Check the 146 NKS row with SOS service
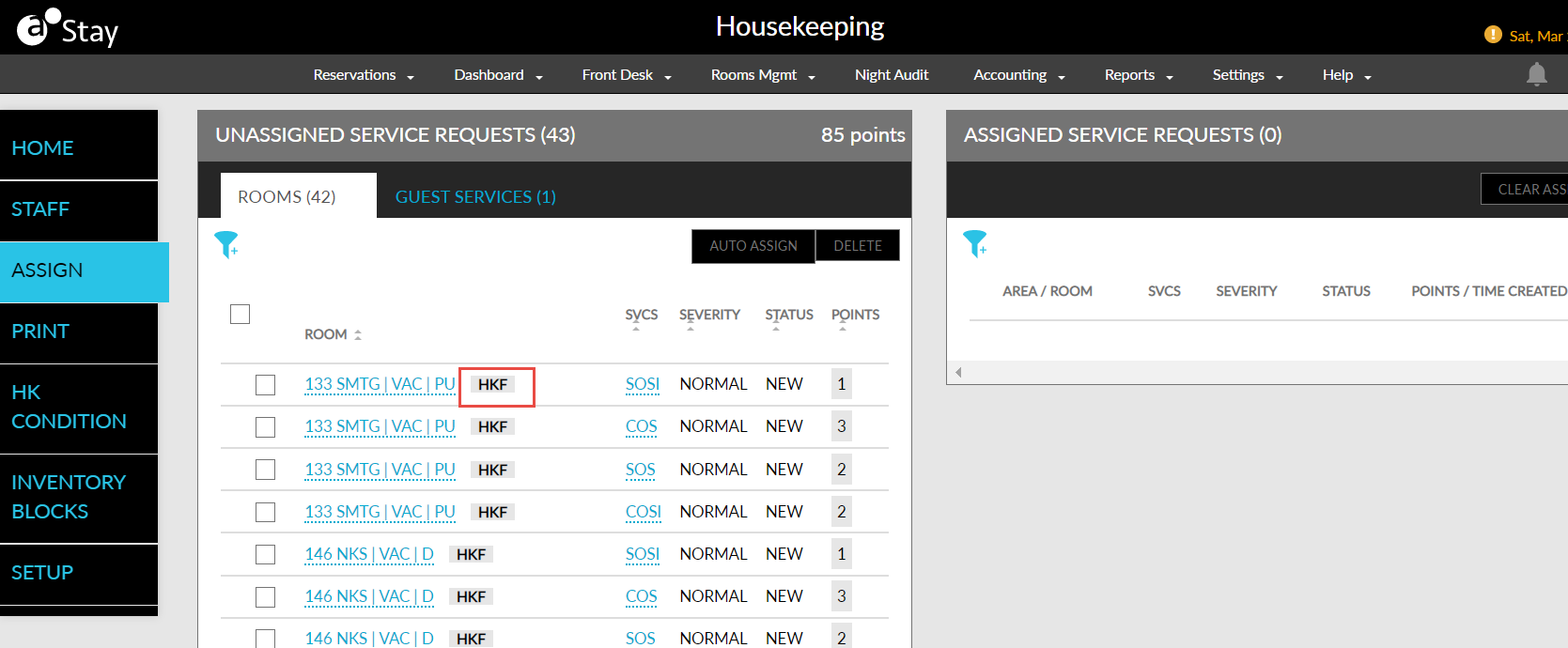The image size is (1568, 648). (x=266, y=639)
